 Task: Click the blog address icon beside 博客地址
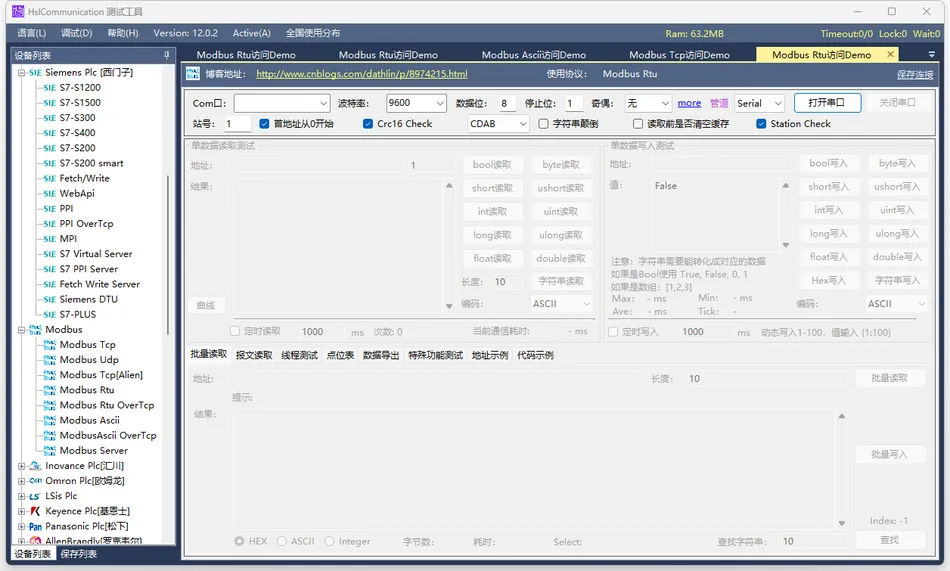tap(193, 74)
